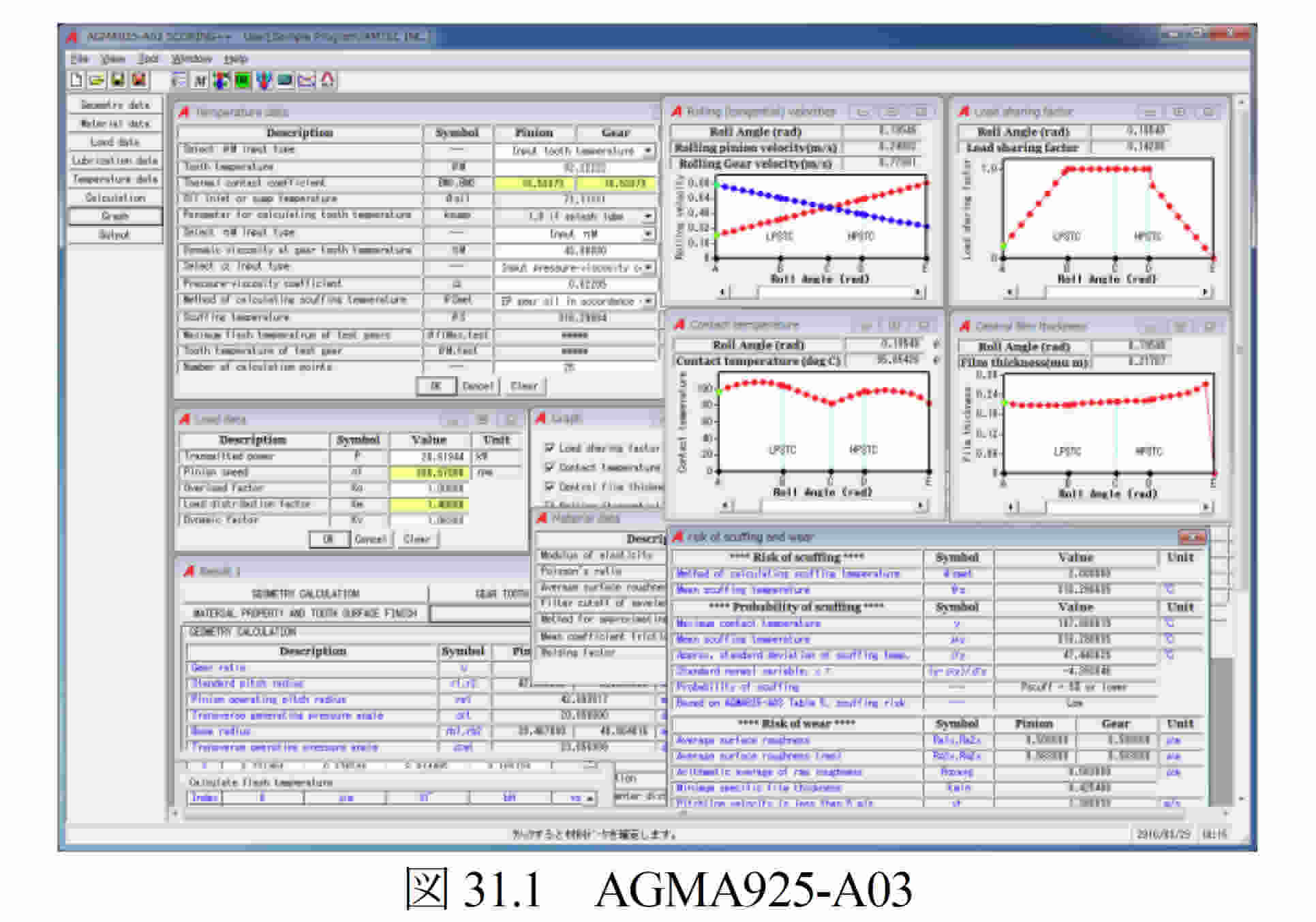Viewport: 1316px width, 922px height.
Task: Click the Calculation sidebar button
Action: coord(115,197)
